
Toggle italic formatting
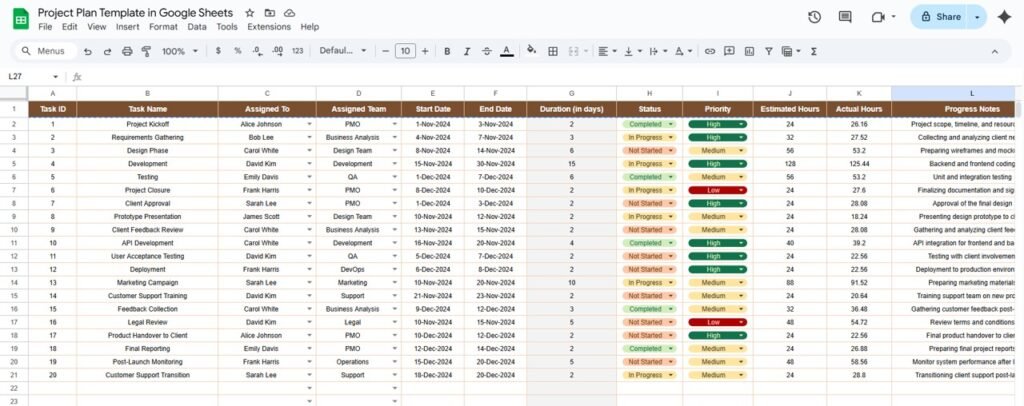coord(466,51)
